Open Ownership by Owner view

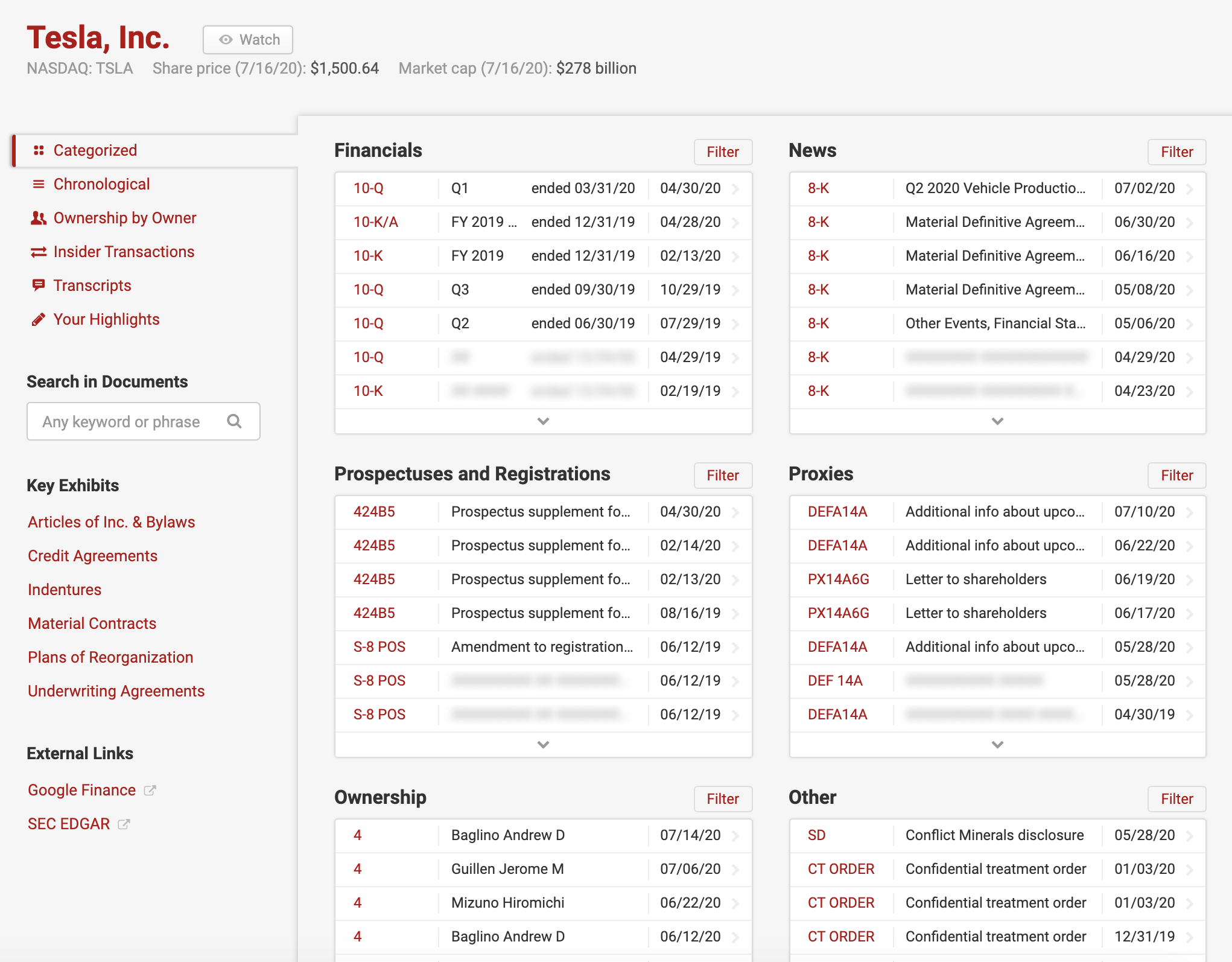pos(125,218)
